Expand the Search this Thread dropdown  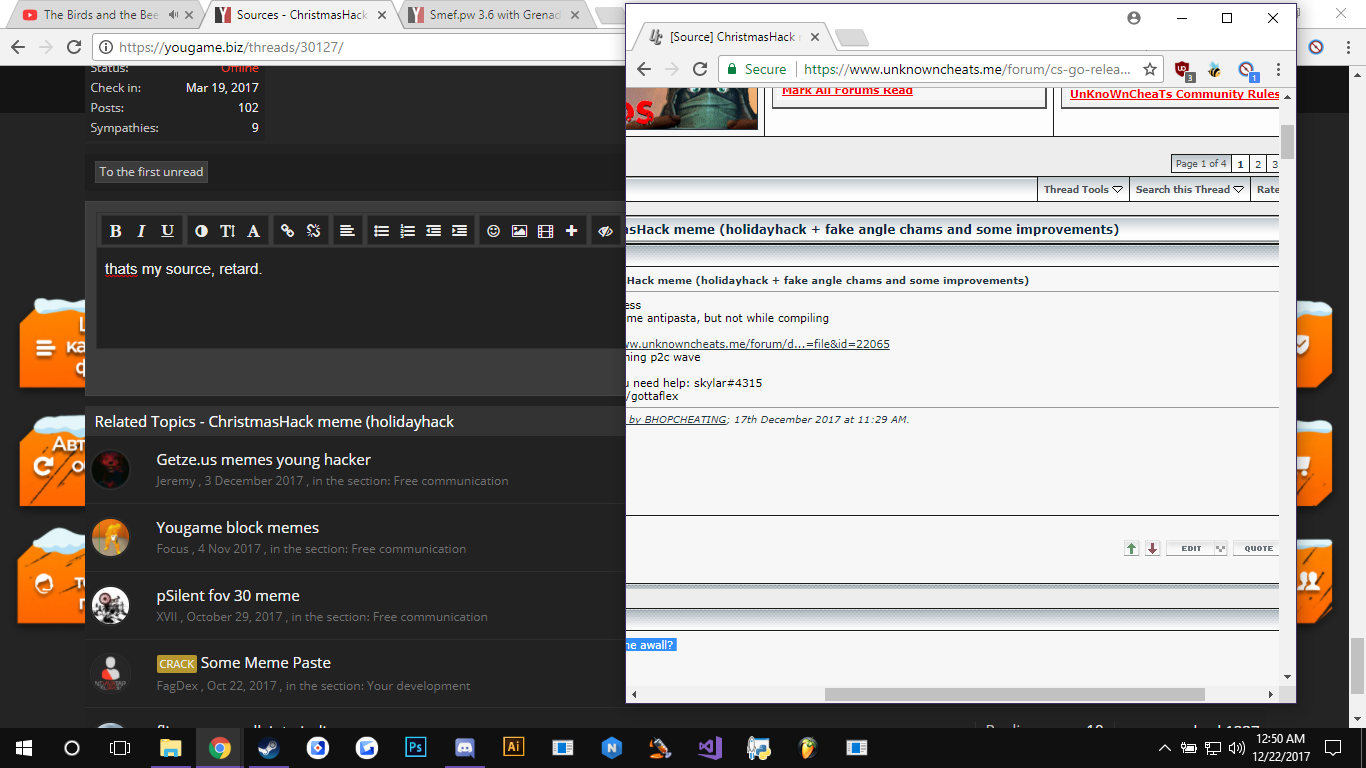1189,190
